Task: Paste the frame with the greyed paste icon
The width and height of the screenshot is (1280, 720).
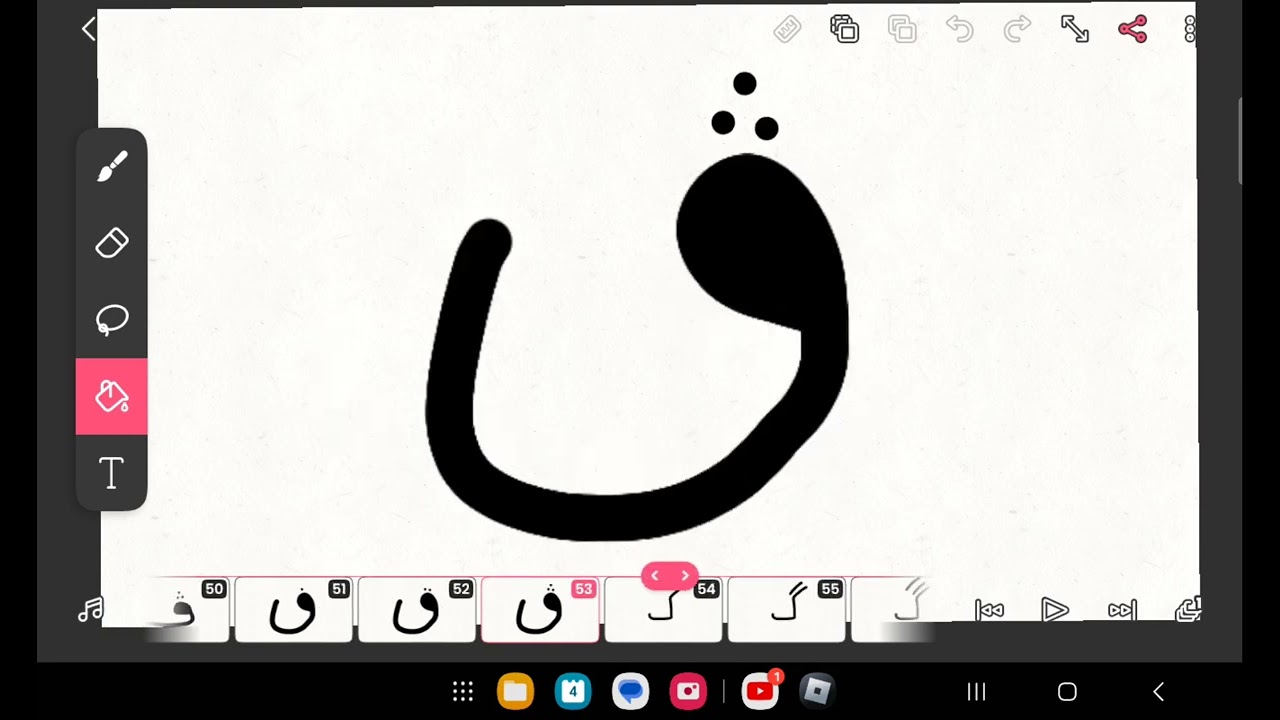Action: [x=902, y=30]
